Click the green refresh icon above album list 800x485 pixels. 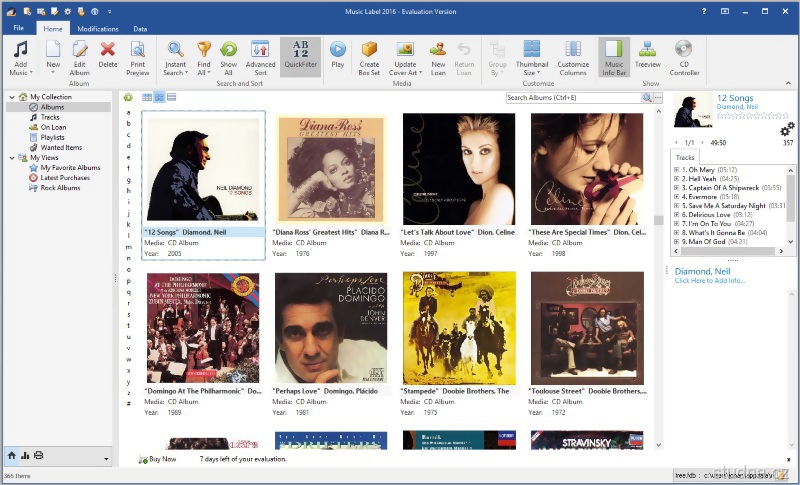pyautogui.click(x=128, y=97)
